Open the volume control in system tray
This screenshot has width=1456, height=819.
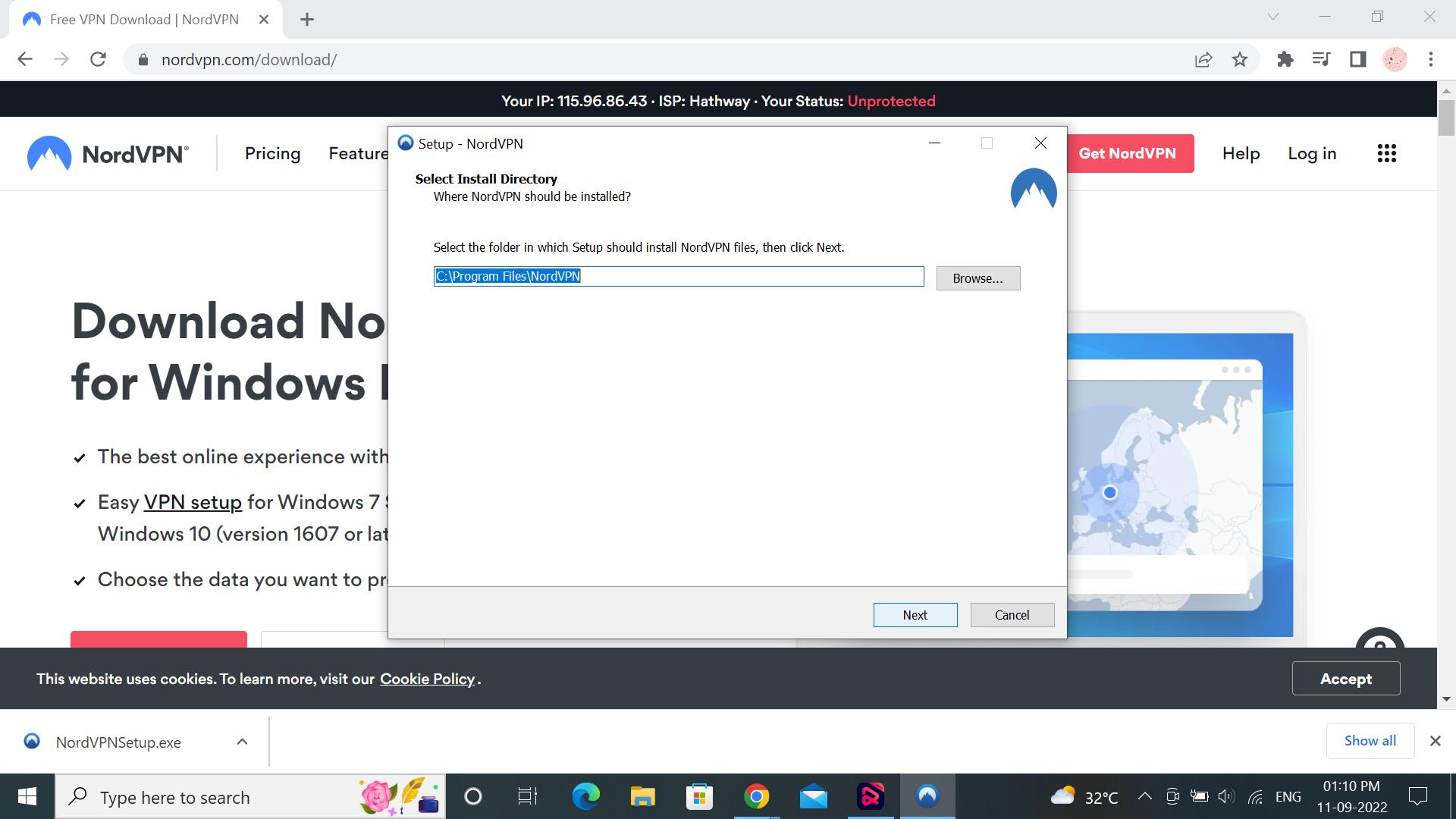point(1226,797)
